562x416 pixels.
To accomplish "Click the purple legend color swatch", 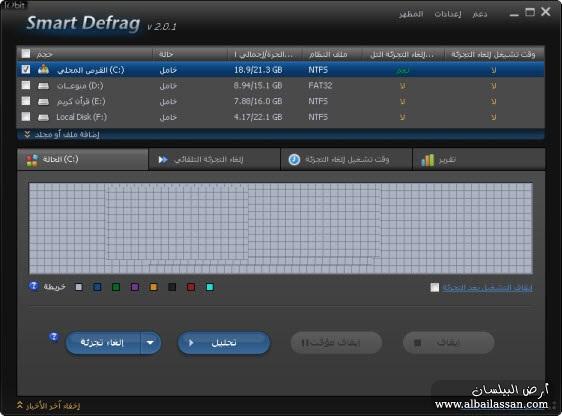I will [x=135, y=287].
